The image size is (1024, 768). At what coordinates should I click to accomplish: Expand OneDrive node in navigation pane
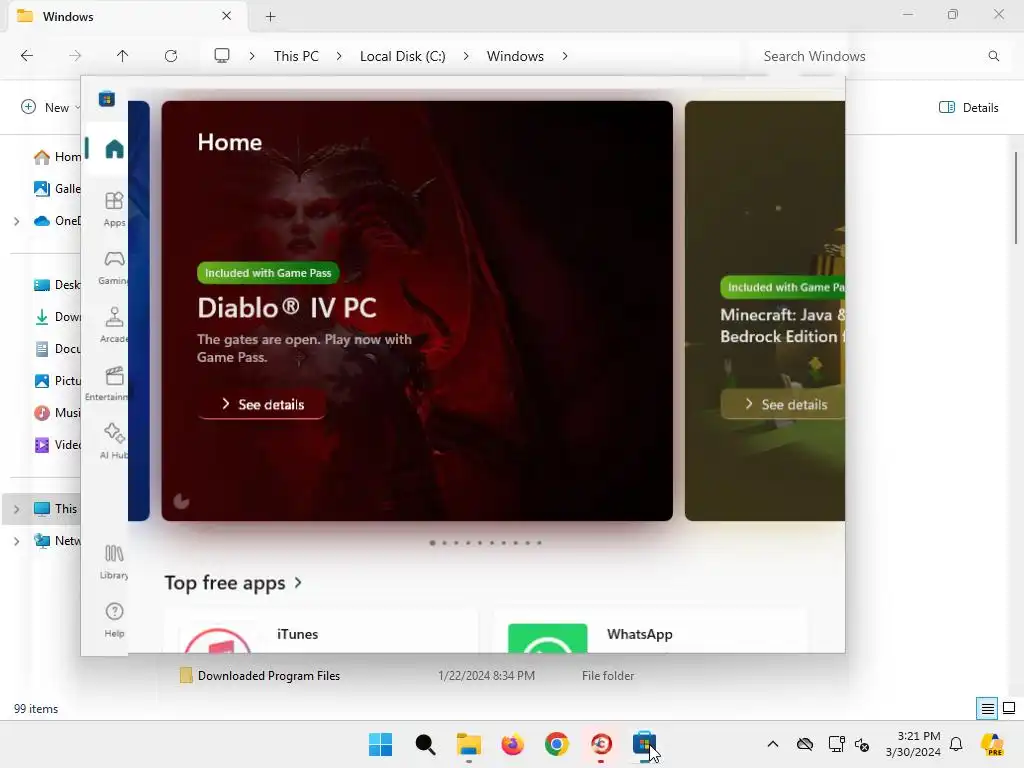pos(16,221)
